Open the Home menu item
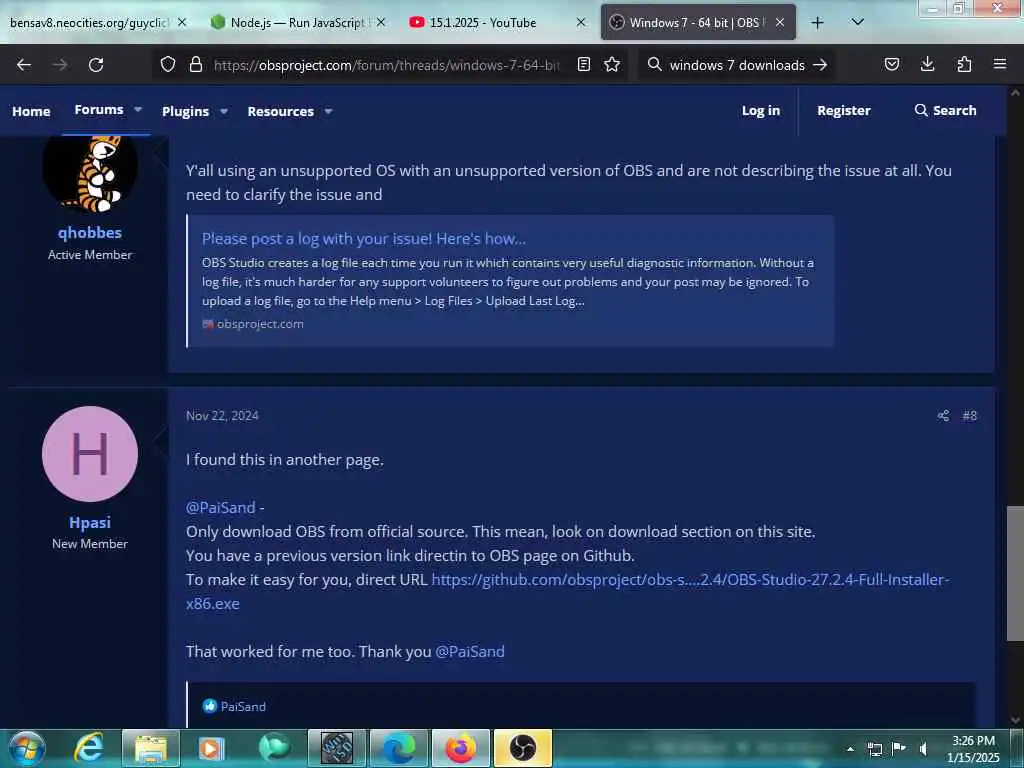Screen dimensions: 1024x768 point(31,112)
